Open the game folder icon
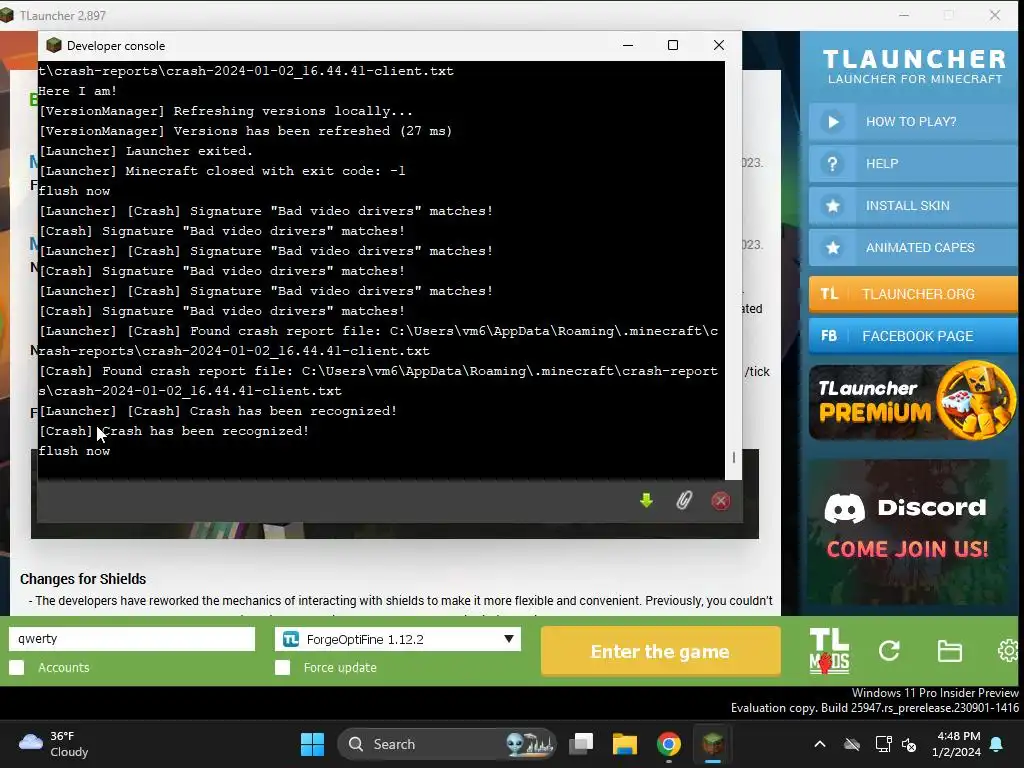The image size is (1024, 768). [x=950, y=651]
